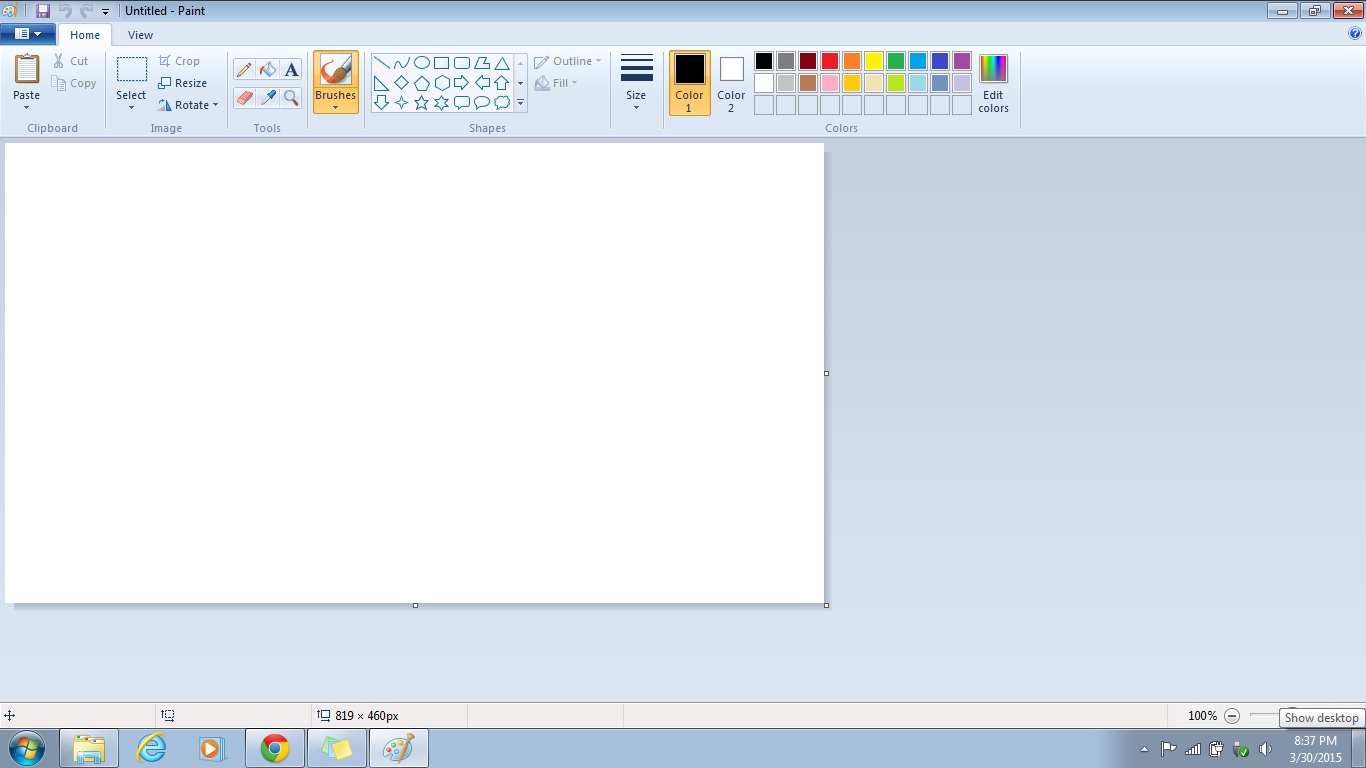Pick the yellow color swatch
This screenshot has height=768, width=1366.
(874, 61)
